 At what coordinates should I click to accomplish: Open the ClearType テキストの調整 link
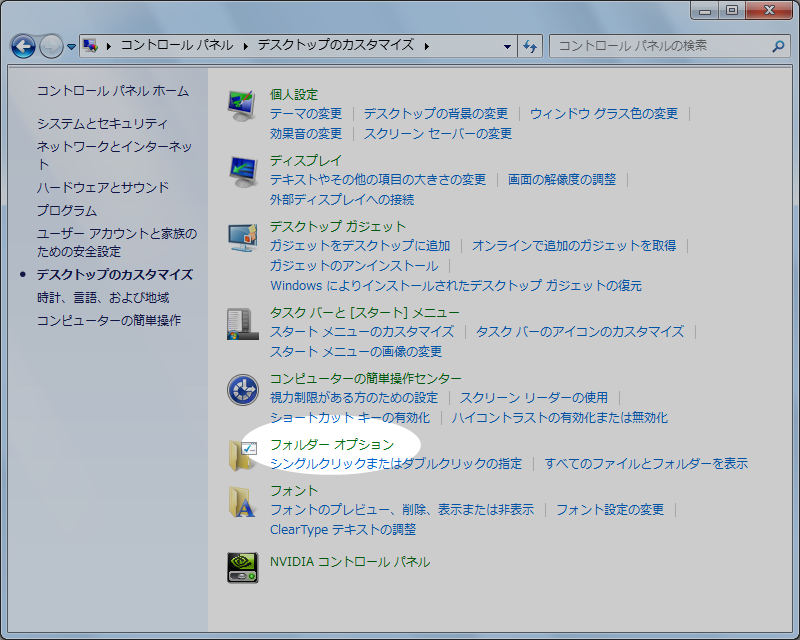[x=343, y=530]
